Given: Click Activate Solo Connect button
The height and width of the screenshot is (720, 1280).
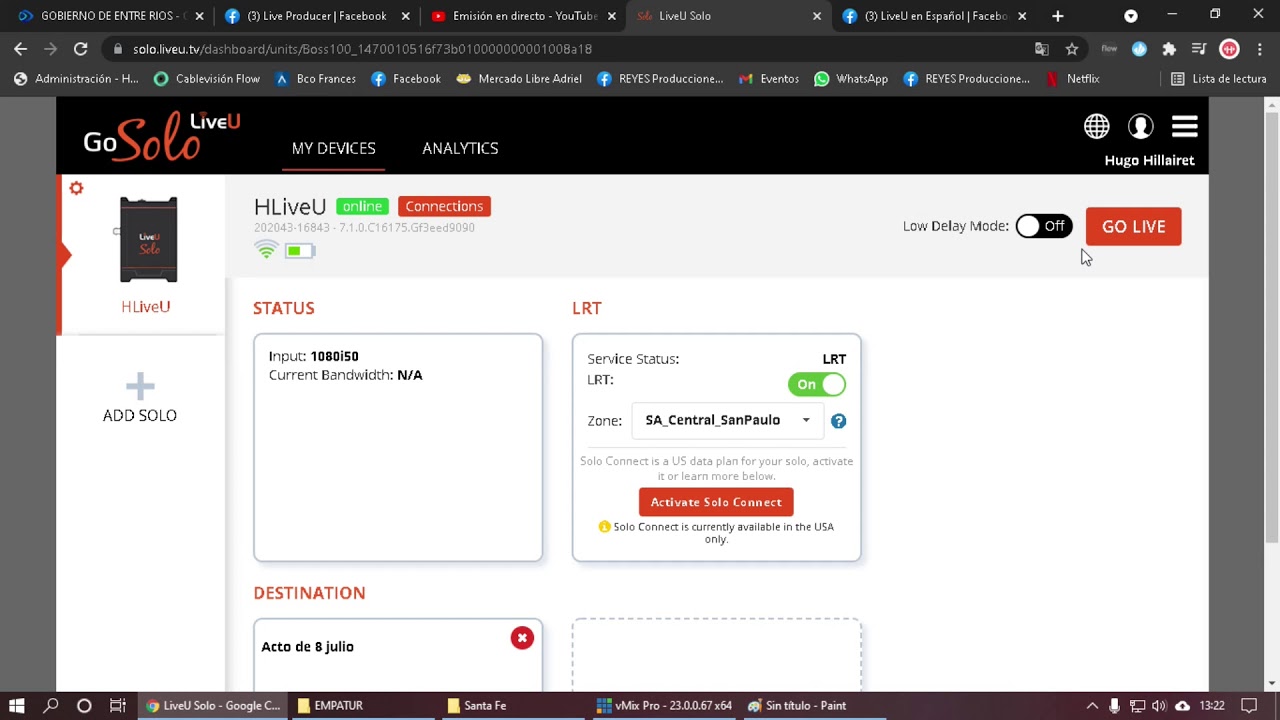Looking at the screenshot, I should pos(716,502).
